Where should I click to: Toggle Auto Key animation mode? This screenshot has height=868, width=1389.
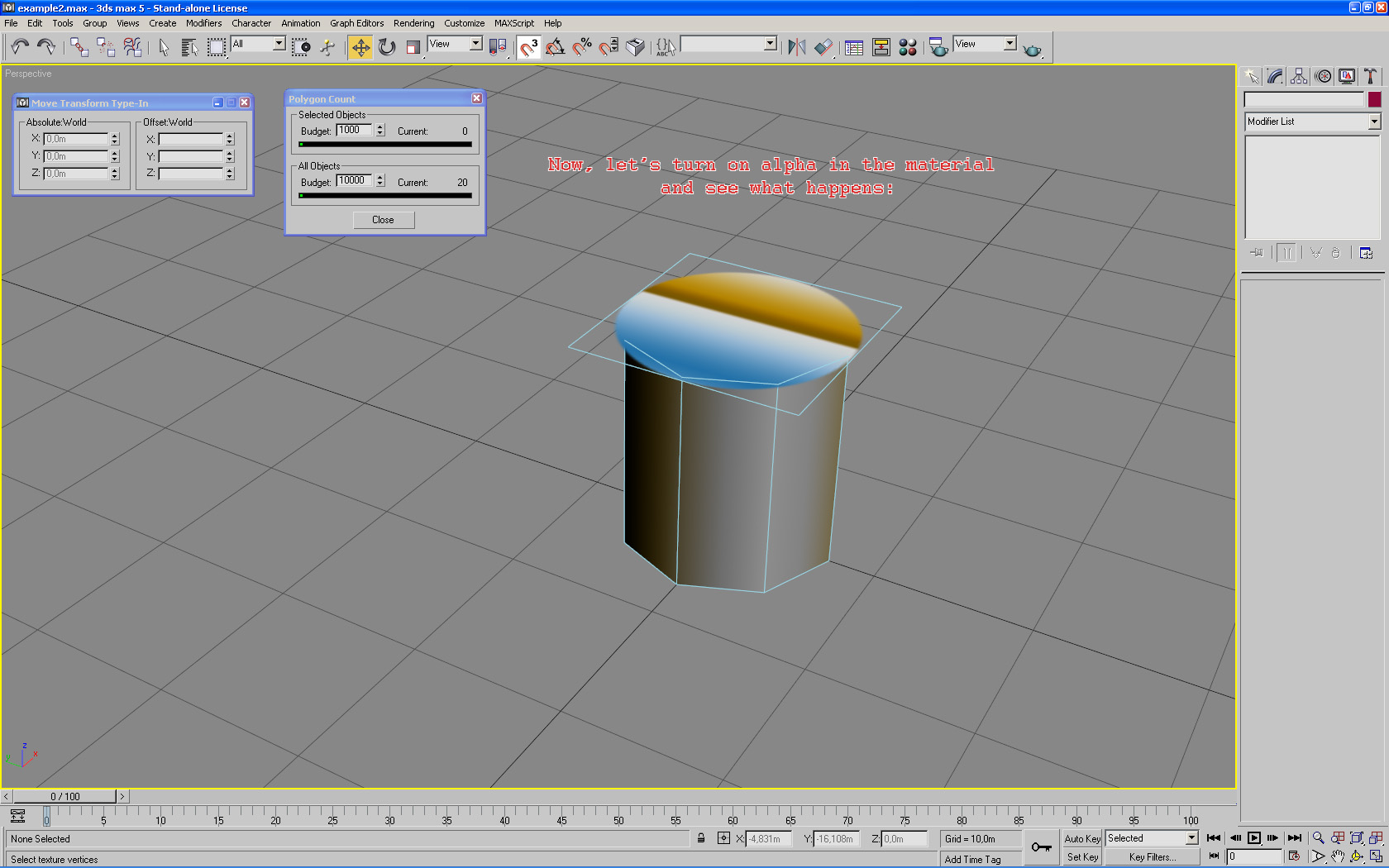pyautogui.click(x=1081, y=838)
